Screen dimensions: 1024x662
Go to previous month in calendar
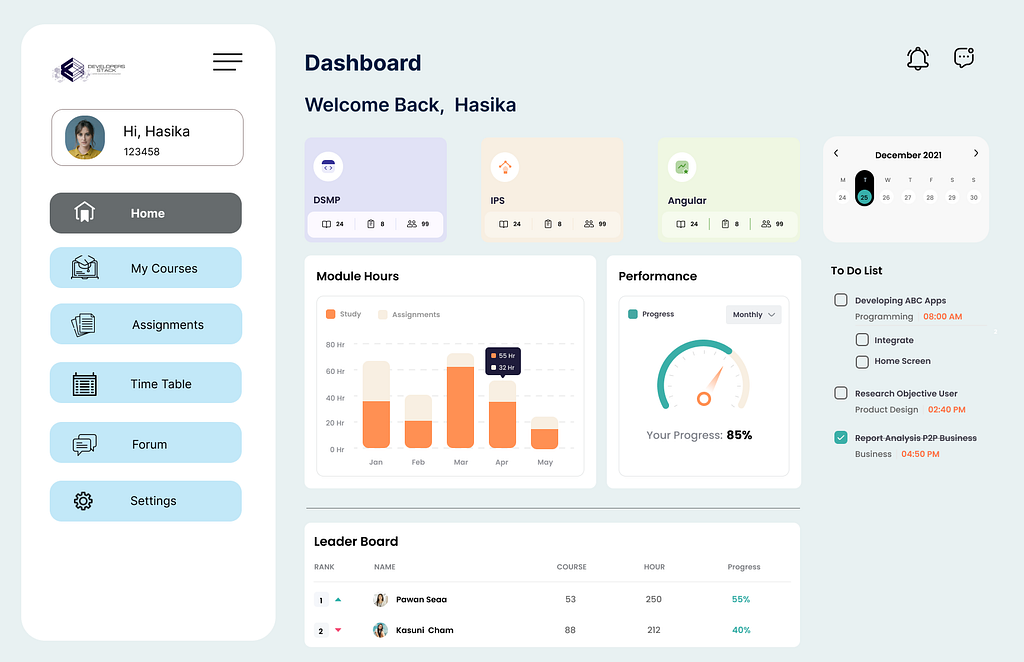[836, 154]
